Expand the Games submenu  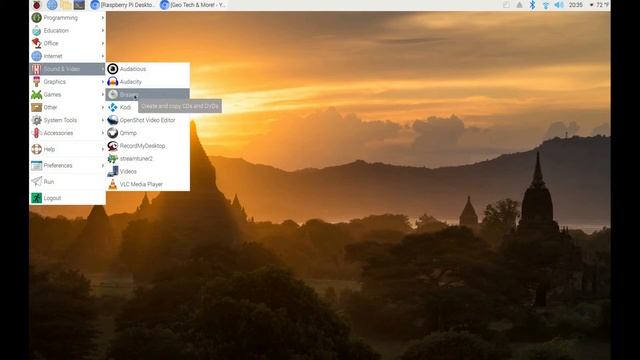(x=68, y=94)
